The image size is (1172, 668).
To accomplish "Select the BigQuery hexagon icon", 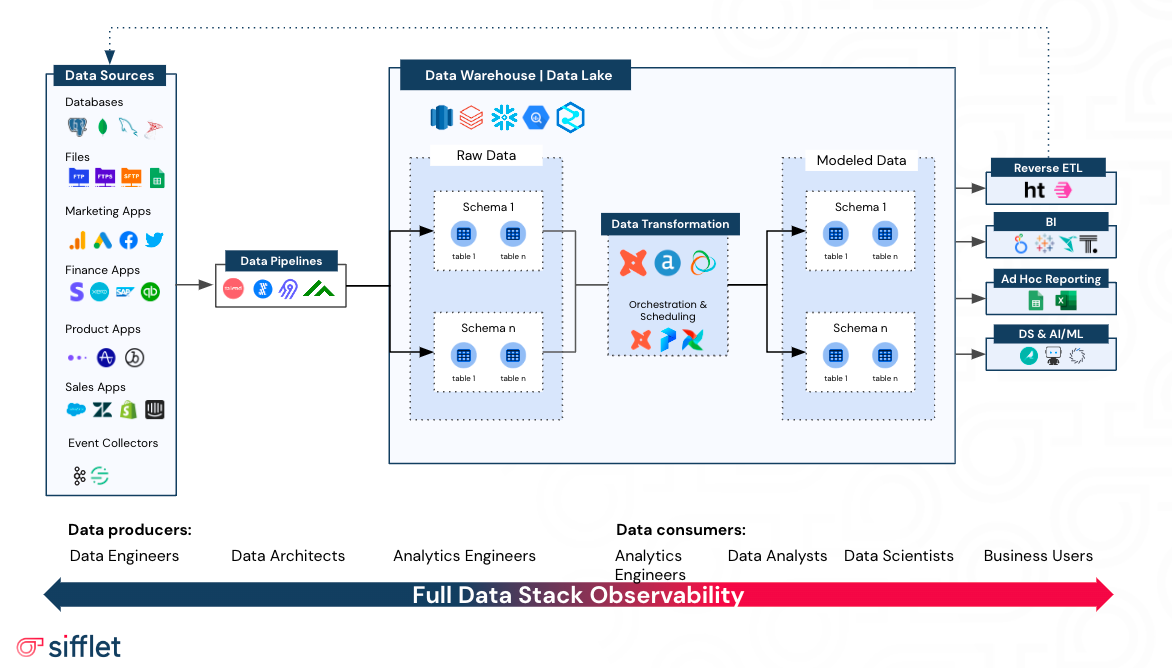I will [536, 117].
